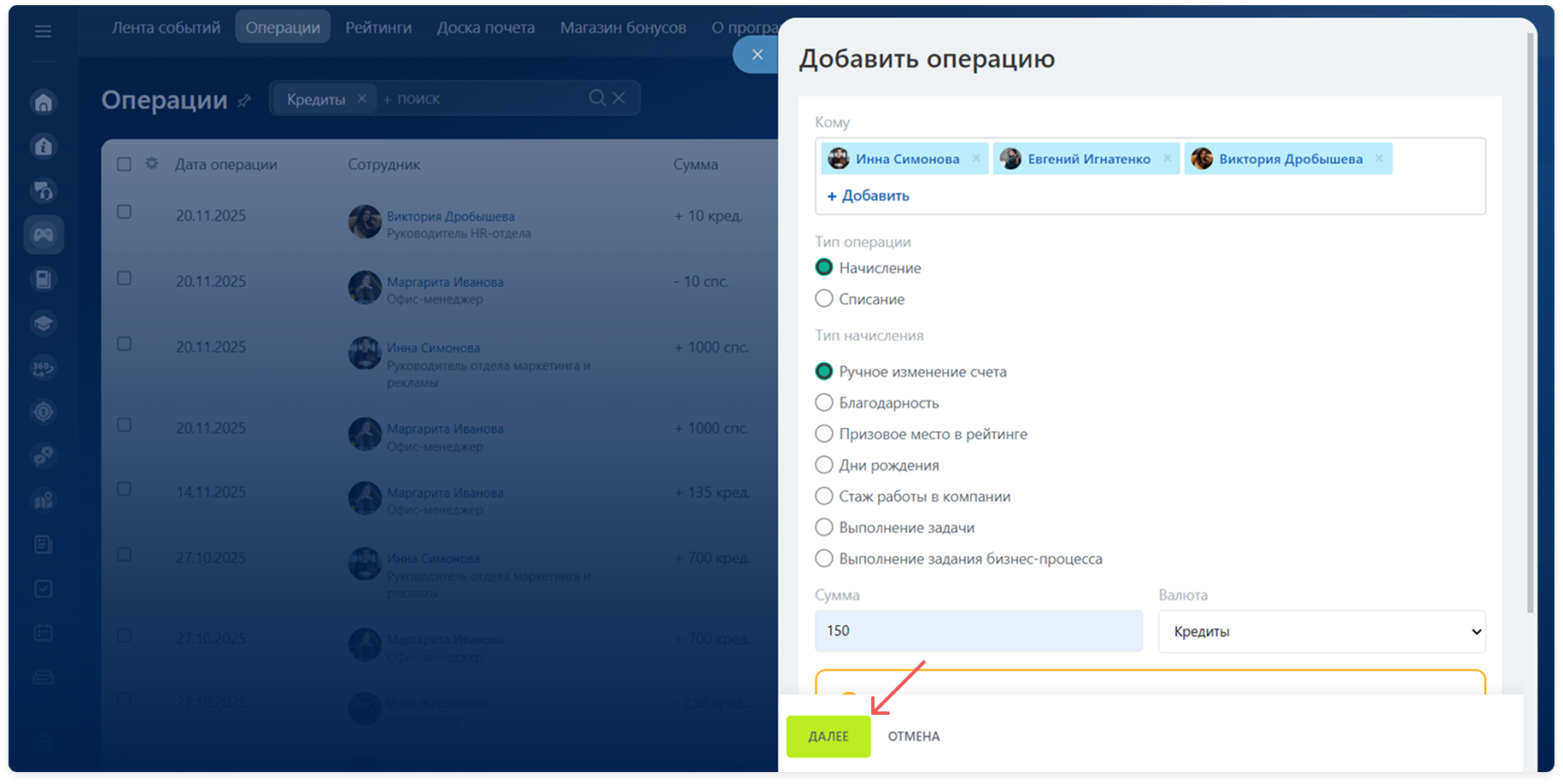Click the home icon in sidebar

[x=44, y=102]
